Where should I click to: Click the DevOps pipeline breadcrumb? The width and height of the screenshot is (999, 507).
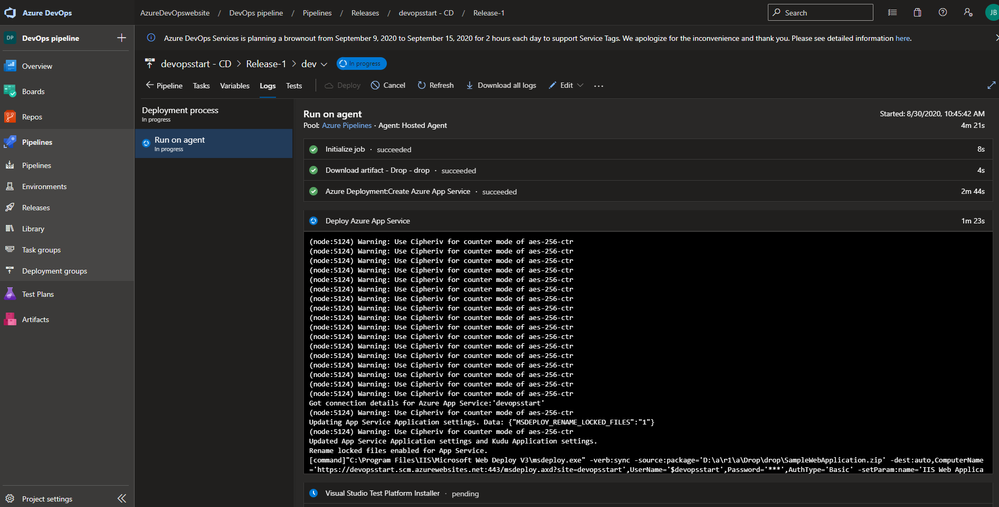tap(256, 13)
